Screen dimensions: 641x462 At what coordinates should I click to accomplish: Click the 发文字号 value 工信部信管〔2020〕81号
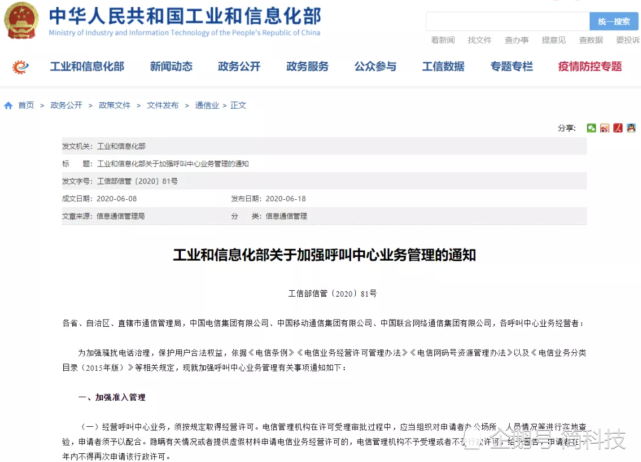pos(137,181)
